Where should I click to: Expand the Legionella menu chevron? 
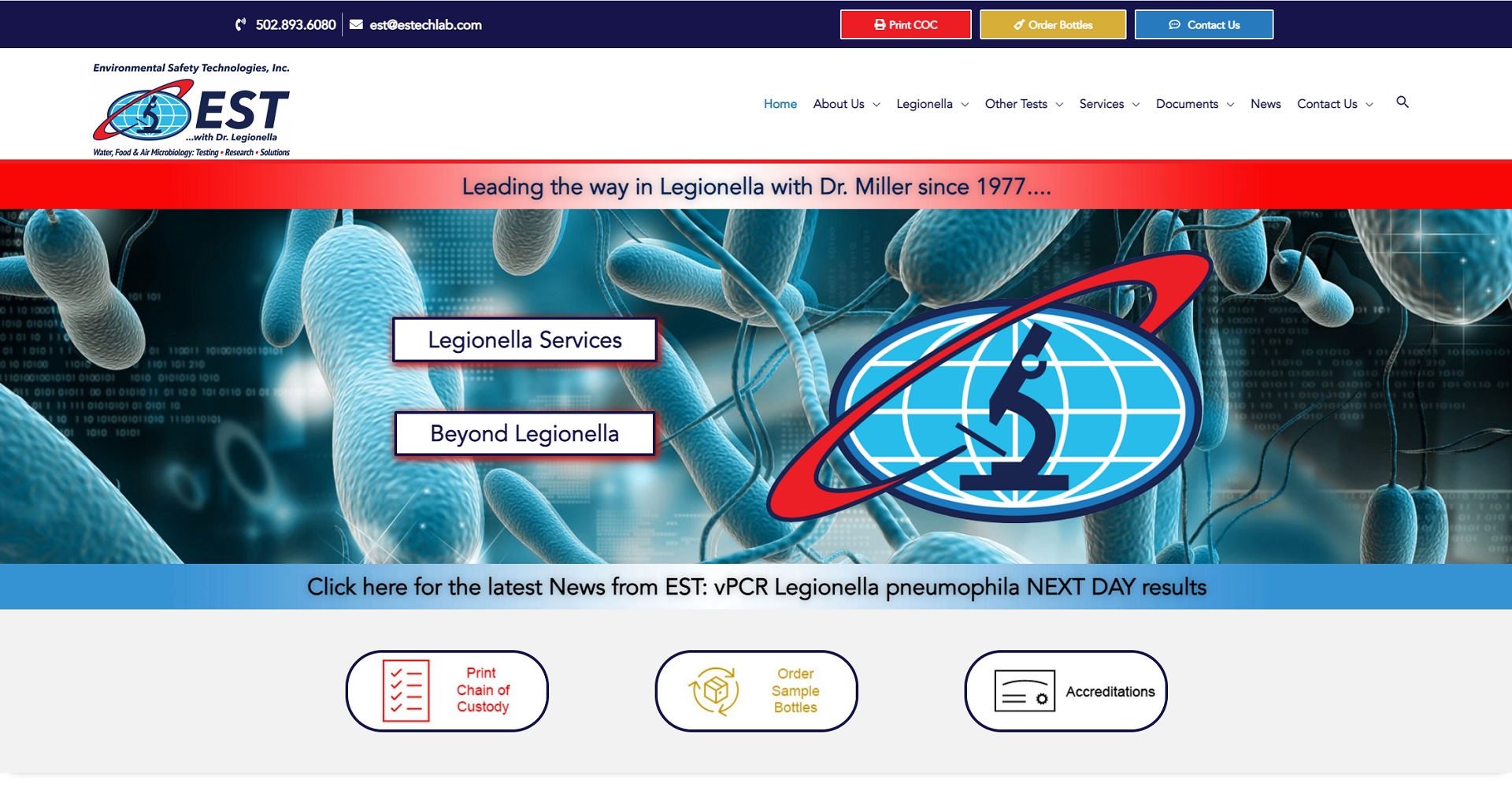coord(965,105)
